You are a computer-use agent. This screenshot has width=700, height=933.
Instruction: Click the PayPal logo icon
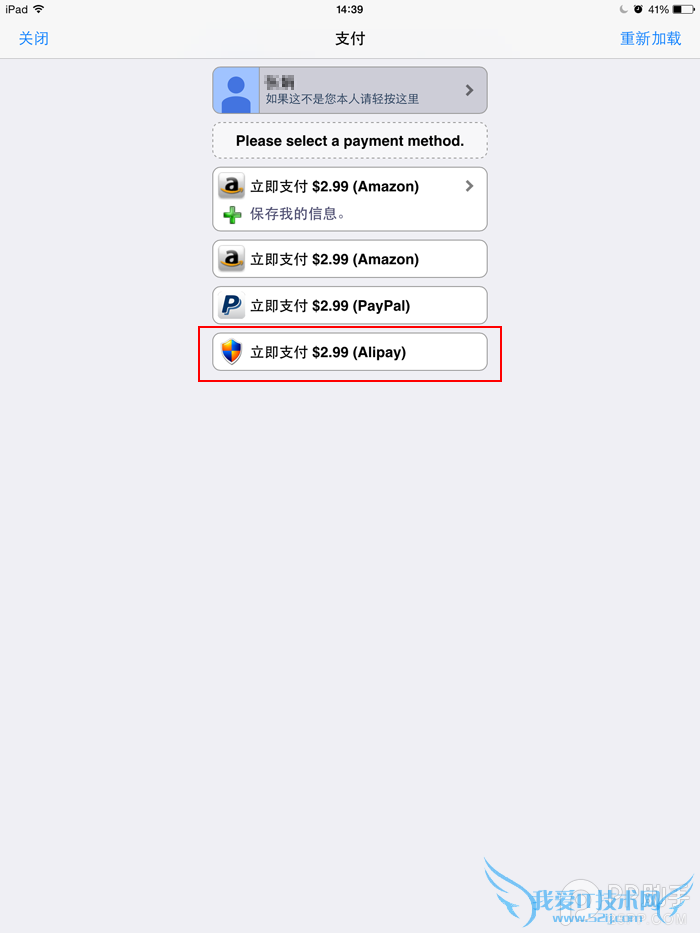click(232, 305)
